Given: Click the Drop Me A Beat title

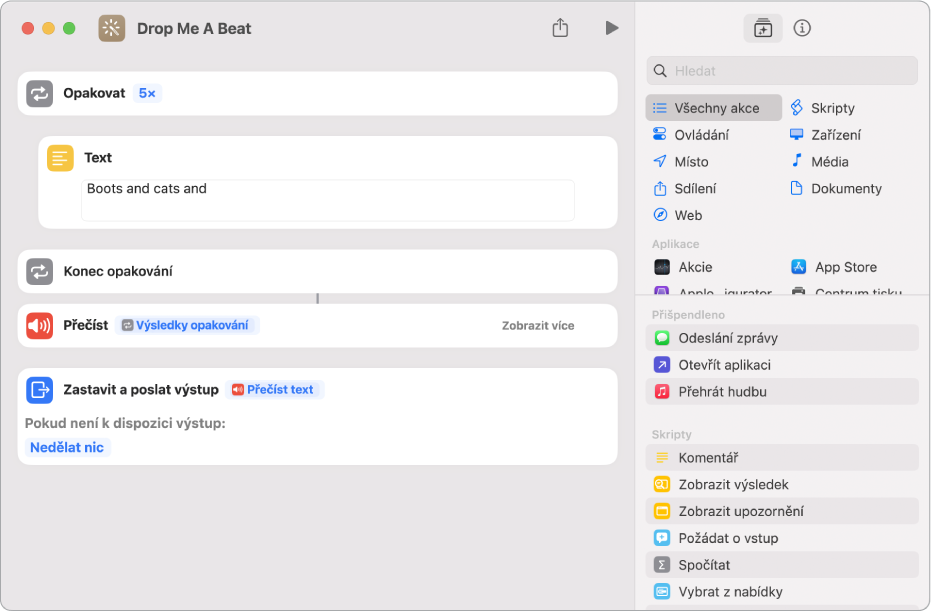Looking at the screenshot, I should click(194, 28).
